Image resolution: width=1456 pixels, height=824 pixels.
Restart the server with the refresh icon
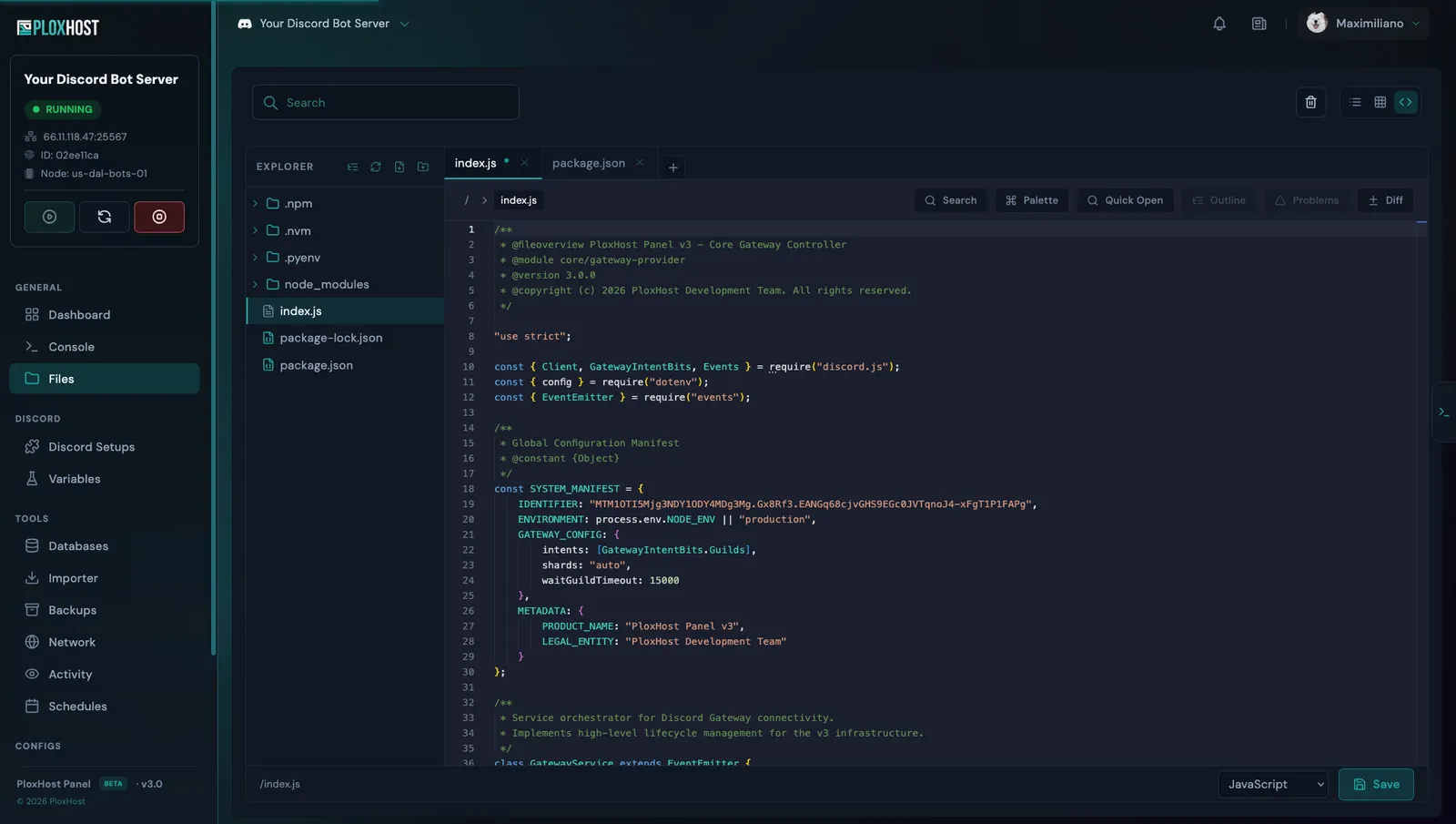pos(105,217)
